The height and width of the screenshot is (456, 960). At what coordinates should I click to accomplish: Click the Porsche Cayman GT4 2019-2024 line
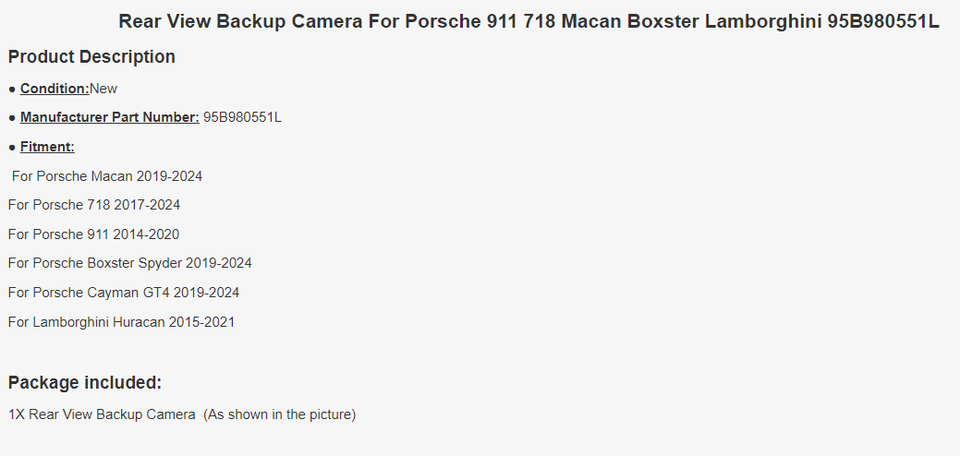point(124,292)
